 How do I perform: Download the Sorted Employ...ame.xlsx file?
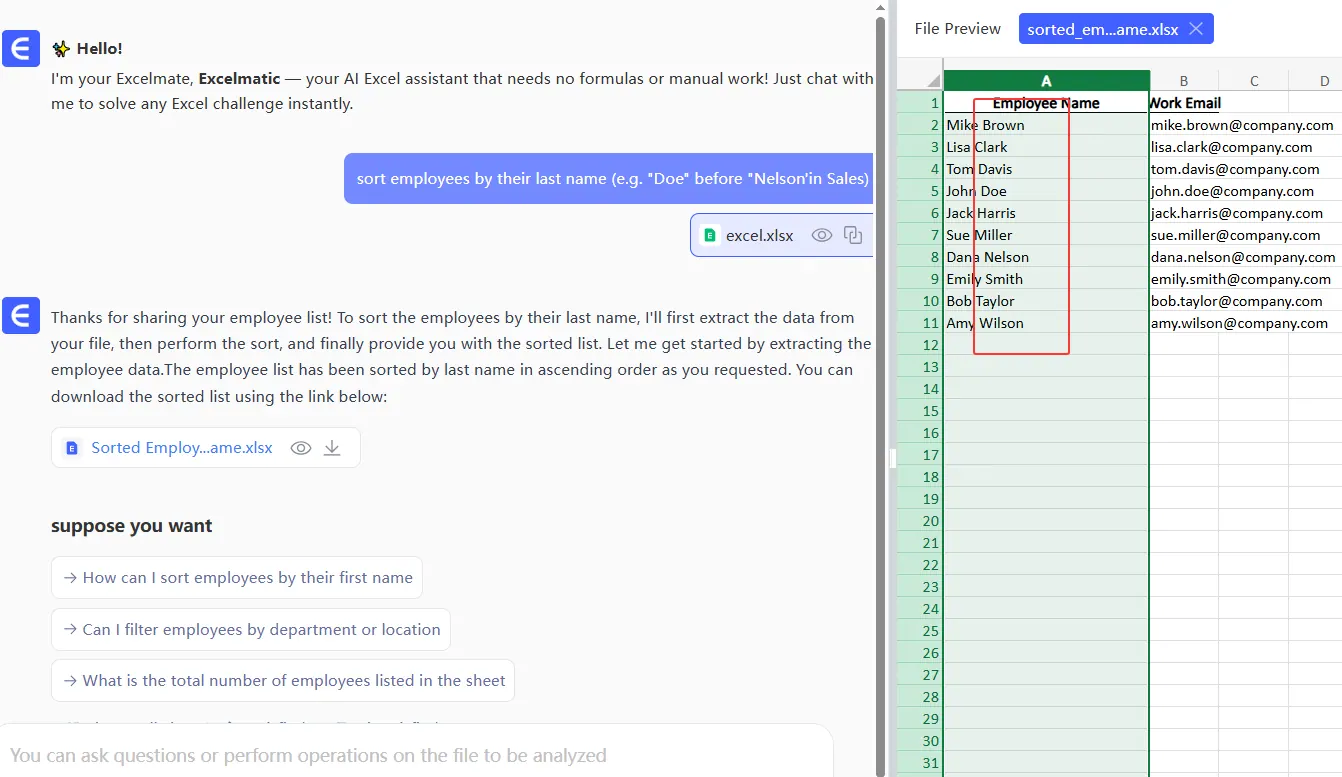332,448
